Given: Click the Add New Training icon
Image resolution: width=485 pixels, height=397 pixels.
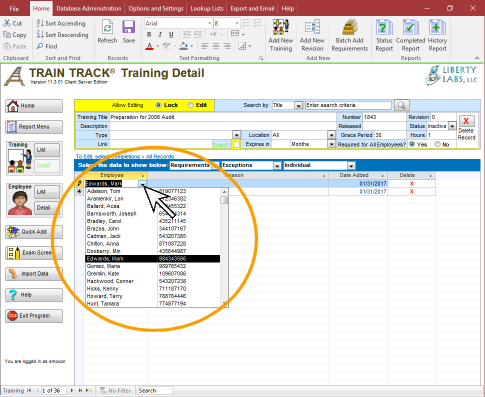Looking at the screenshot, I should [281, 35].
